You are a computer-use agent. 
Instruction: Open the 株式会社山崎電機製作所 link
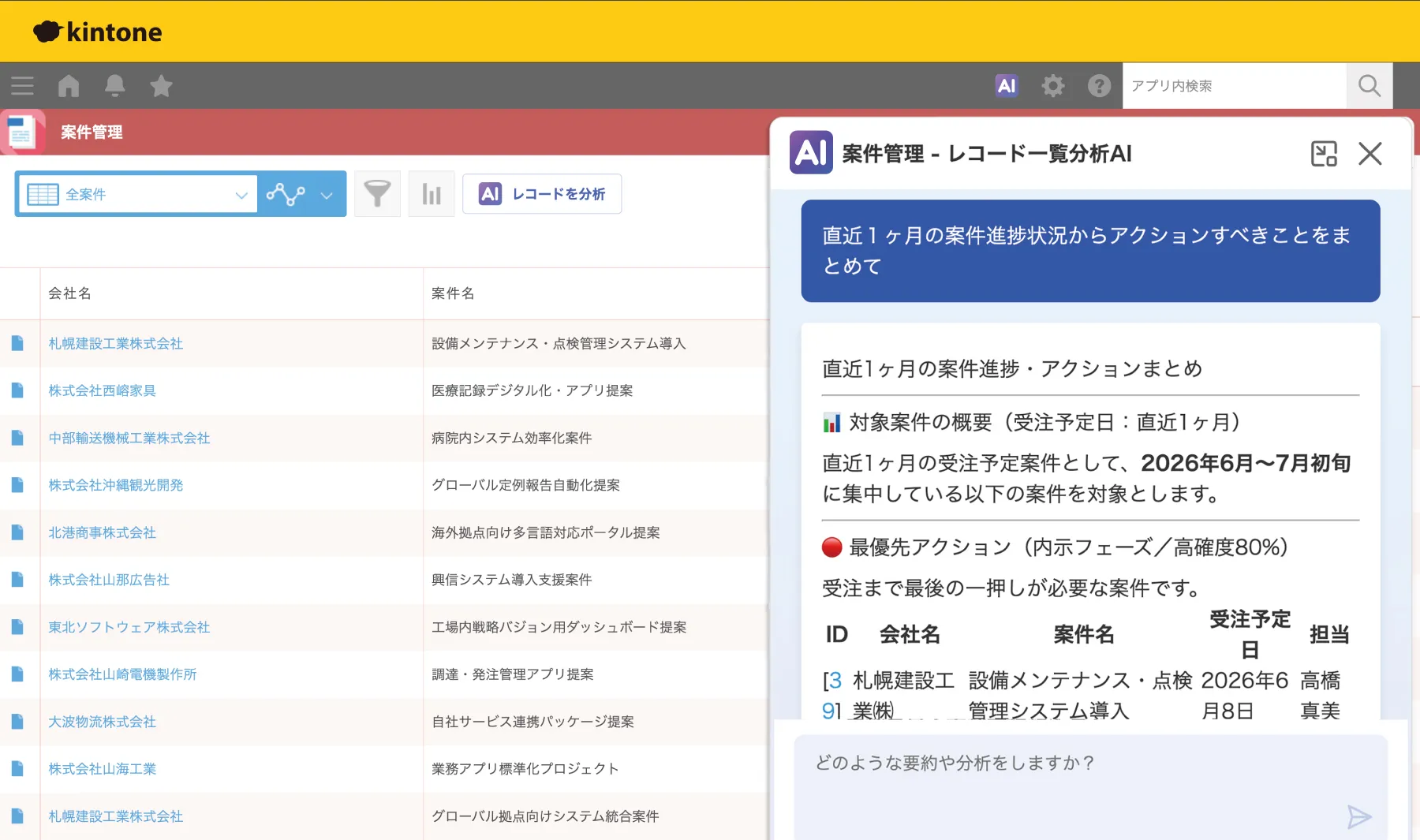(122, 674)
